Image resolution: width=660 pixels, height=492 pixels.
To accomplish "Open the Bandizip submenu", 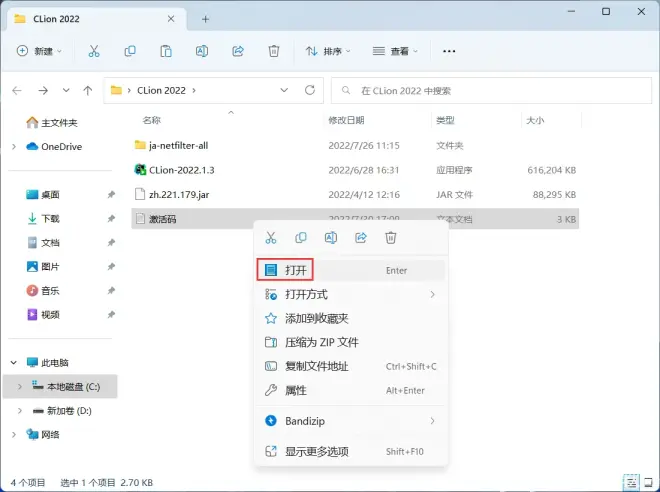I will 351,421.
